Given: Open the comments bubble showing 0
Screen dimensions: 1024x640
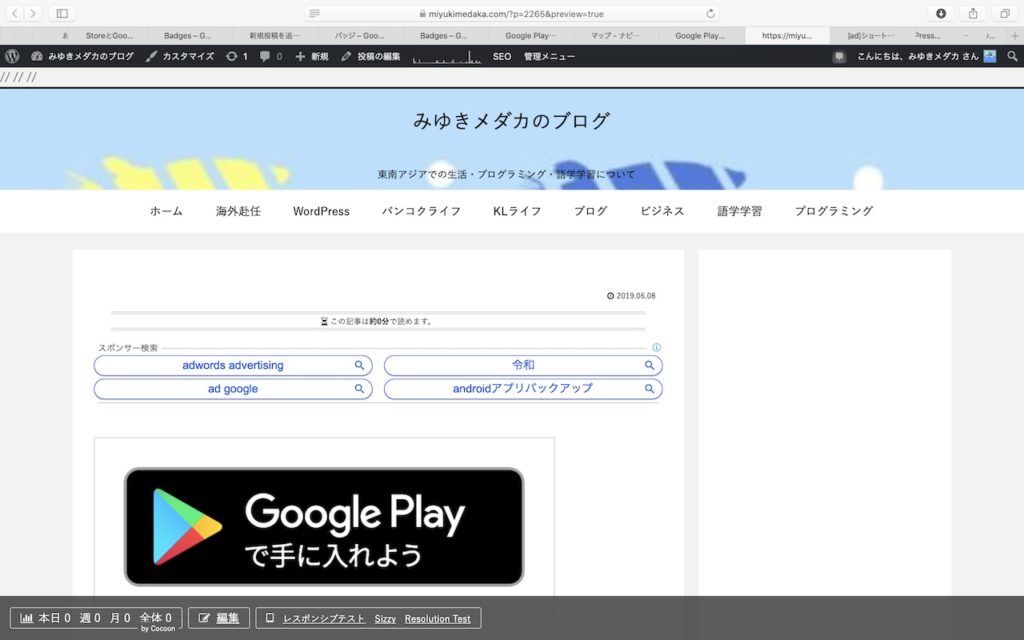Looking at the screenshot, I should point(271,56).
